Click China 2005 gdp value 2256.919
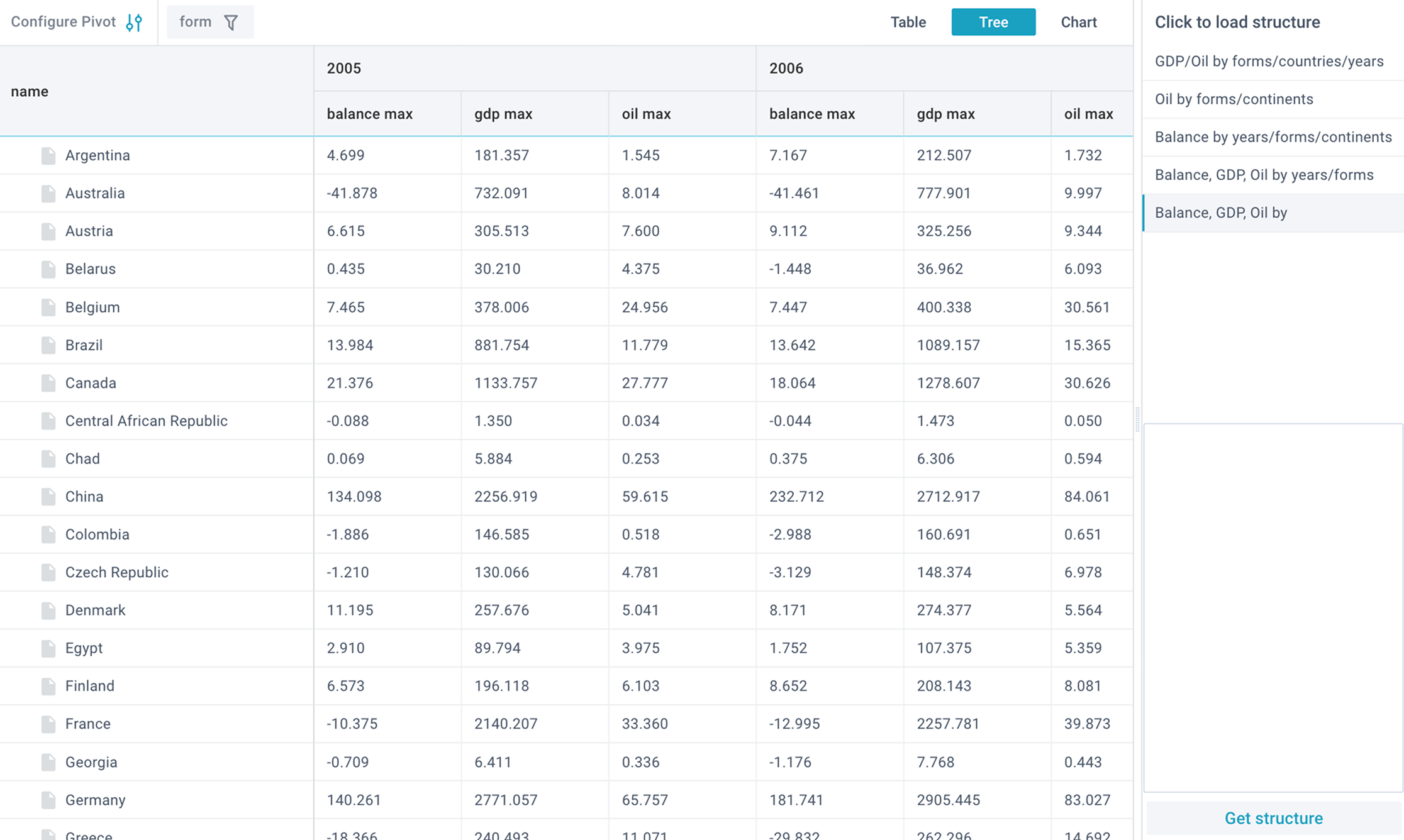The width and height of the screenshot is (1404, 840). tap(506, 497)
